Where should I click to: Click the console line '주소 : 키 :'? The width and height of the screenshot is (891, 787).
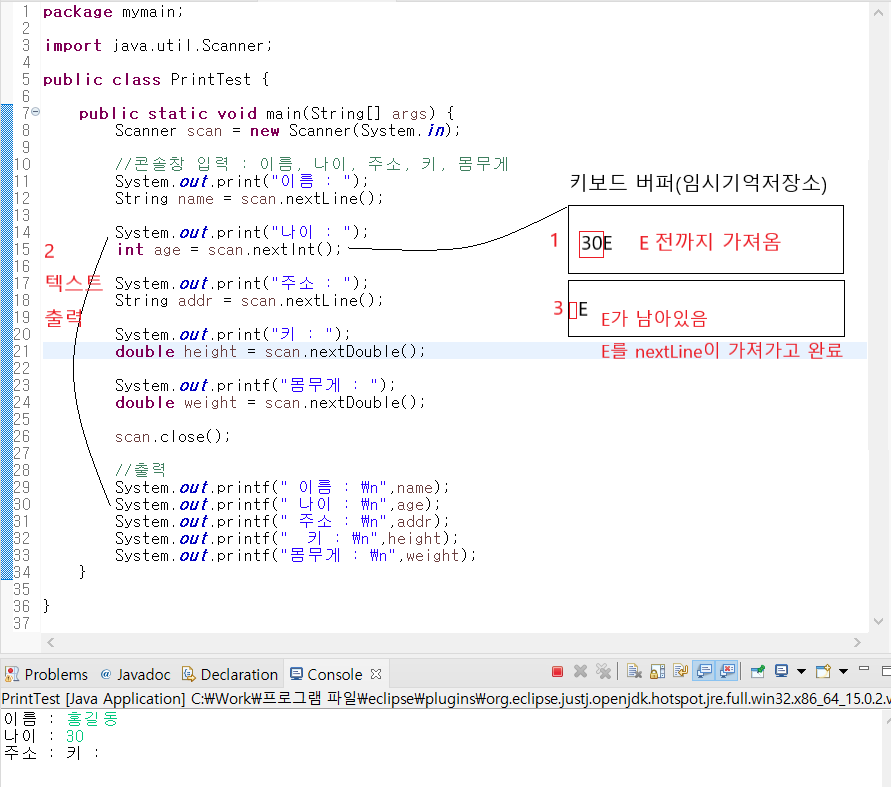[x=51, y=753]
